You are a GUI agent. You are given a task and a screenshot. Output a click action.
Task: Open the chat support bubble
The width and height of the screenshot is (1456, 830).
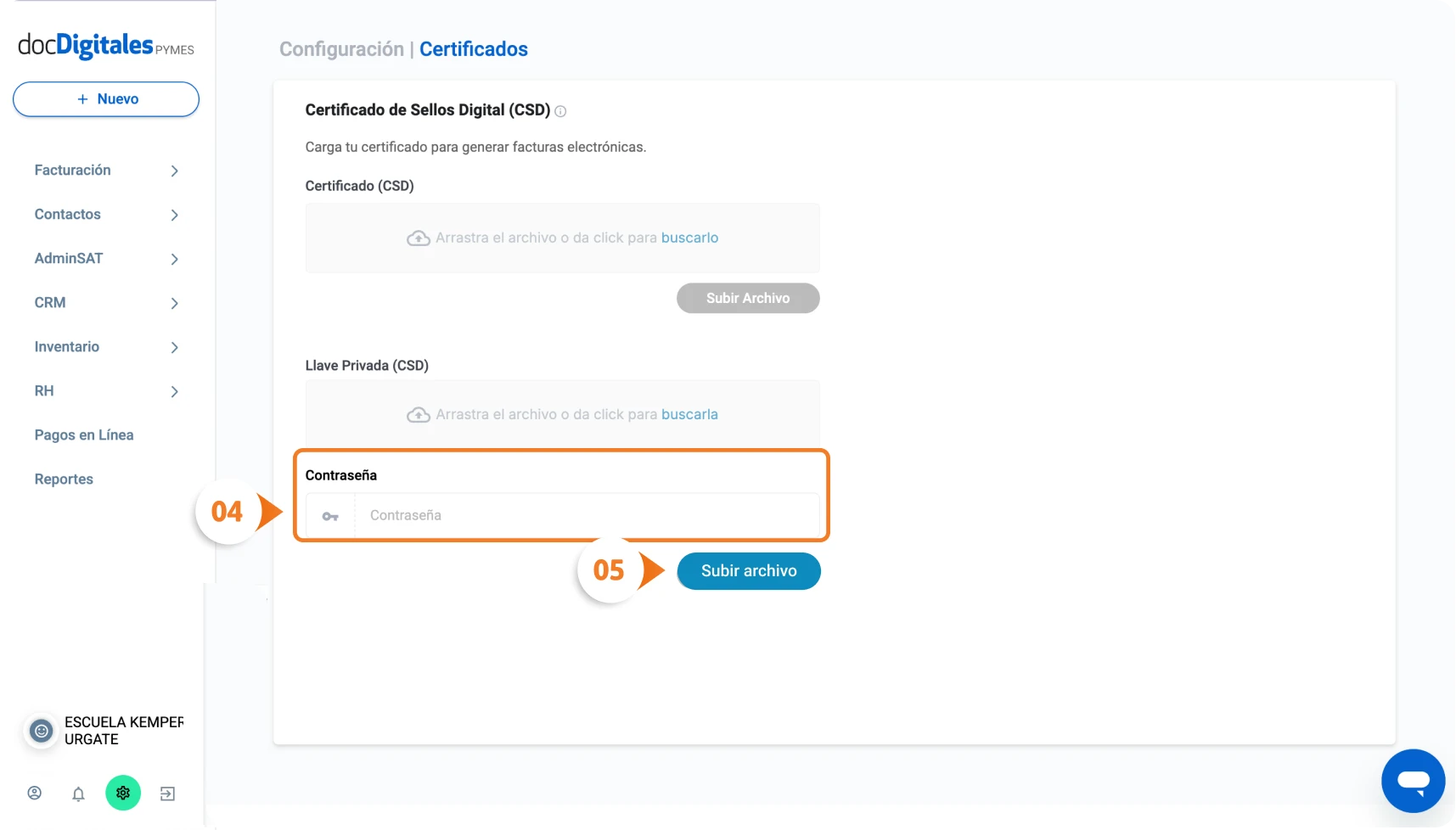click(1413, 781)
